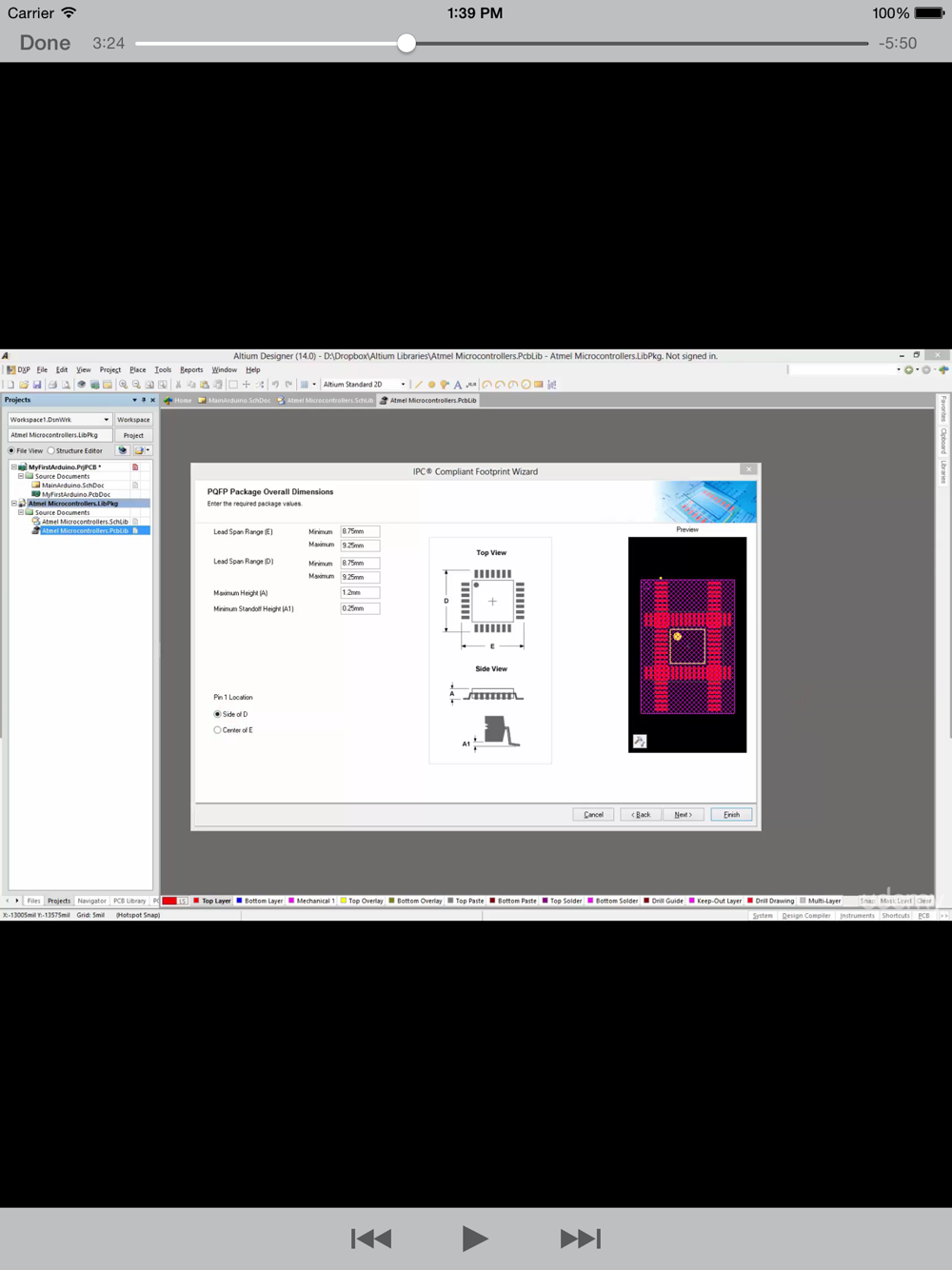Select the place full circle tool
The image size is (952, 1270).
(526, 385)
